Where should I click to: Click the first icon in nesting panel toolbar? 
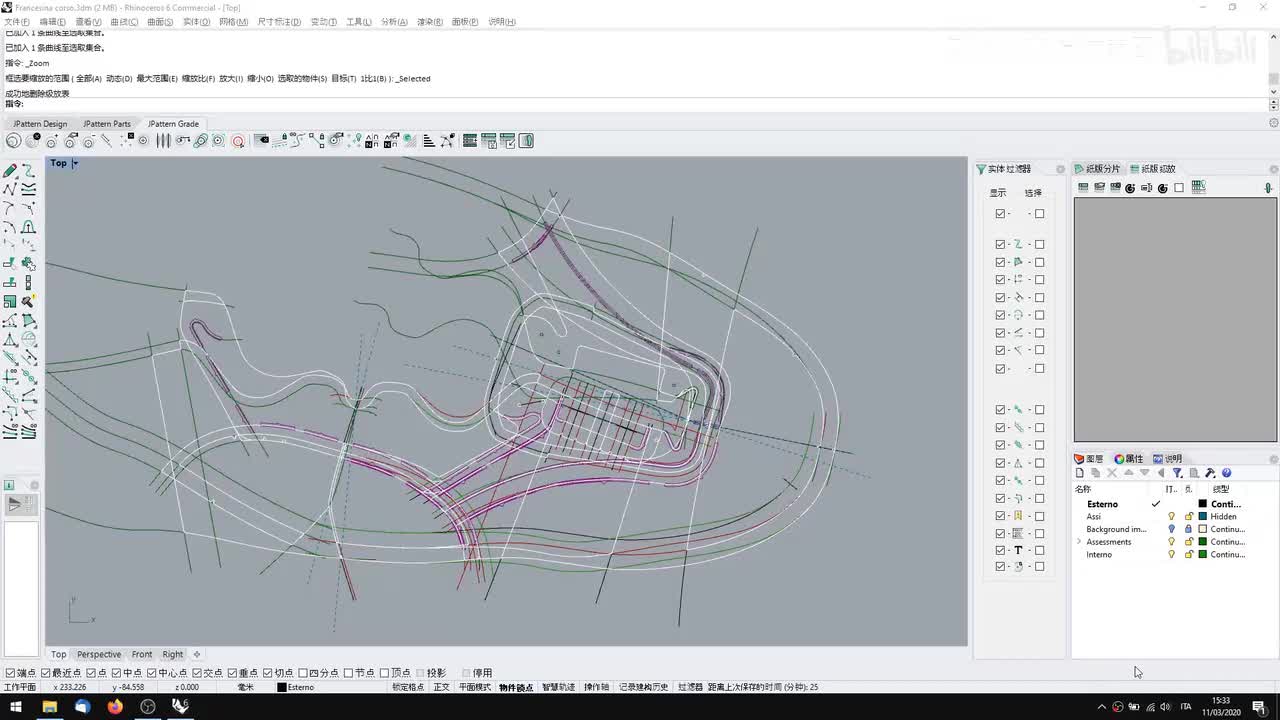pos(1083,187)
